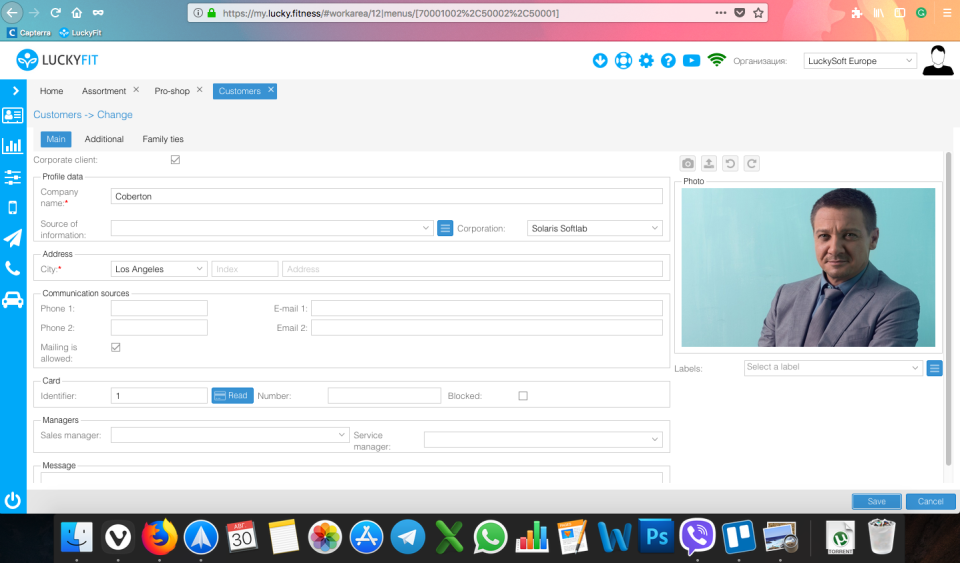
Task: Click the form vertical scrollbar
Action: (948, 309)
